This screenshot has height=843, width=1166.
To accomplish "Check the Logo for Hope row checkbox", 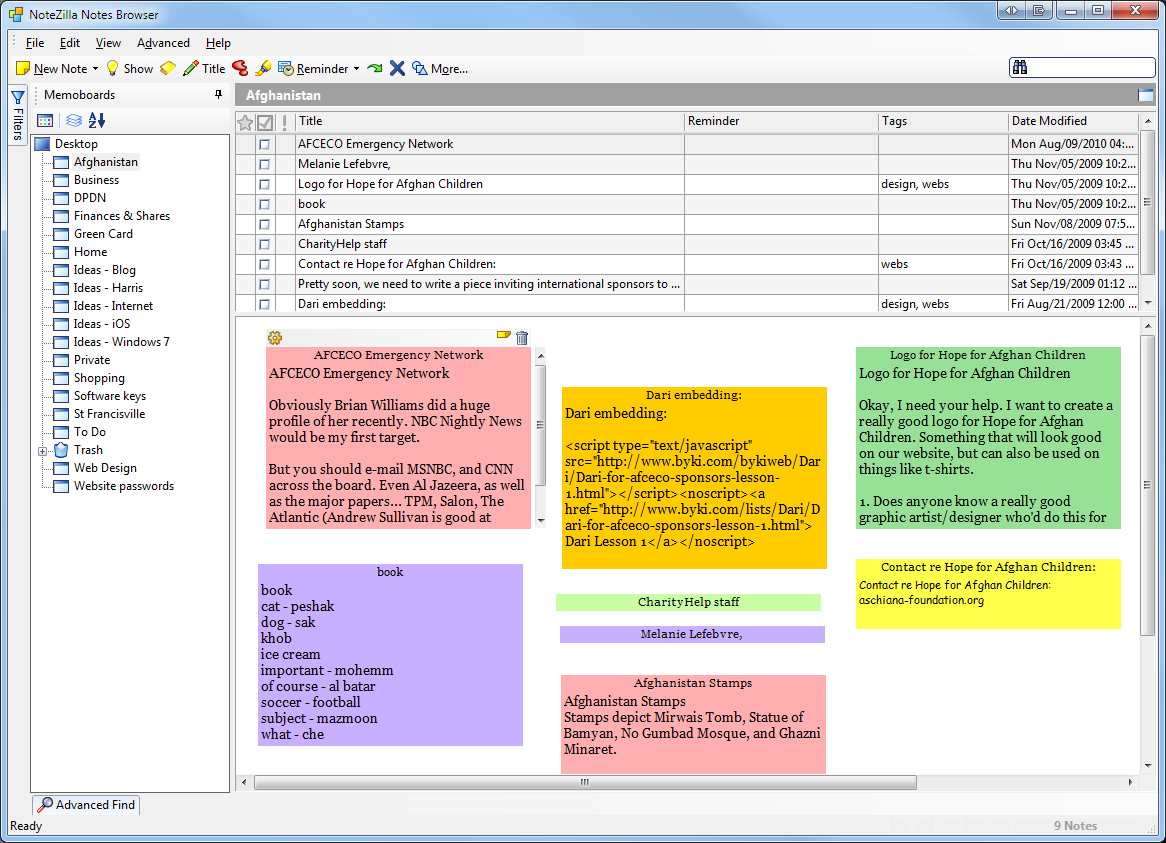I will point(264,184).
